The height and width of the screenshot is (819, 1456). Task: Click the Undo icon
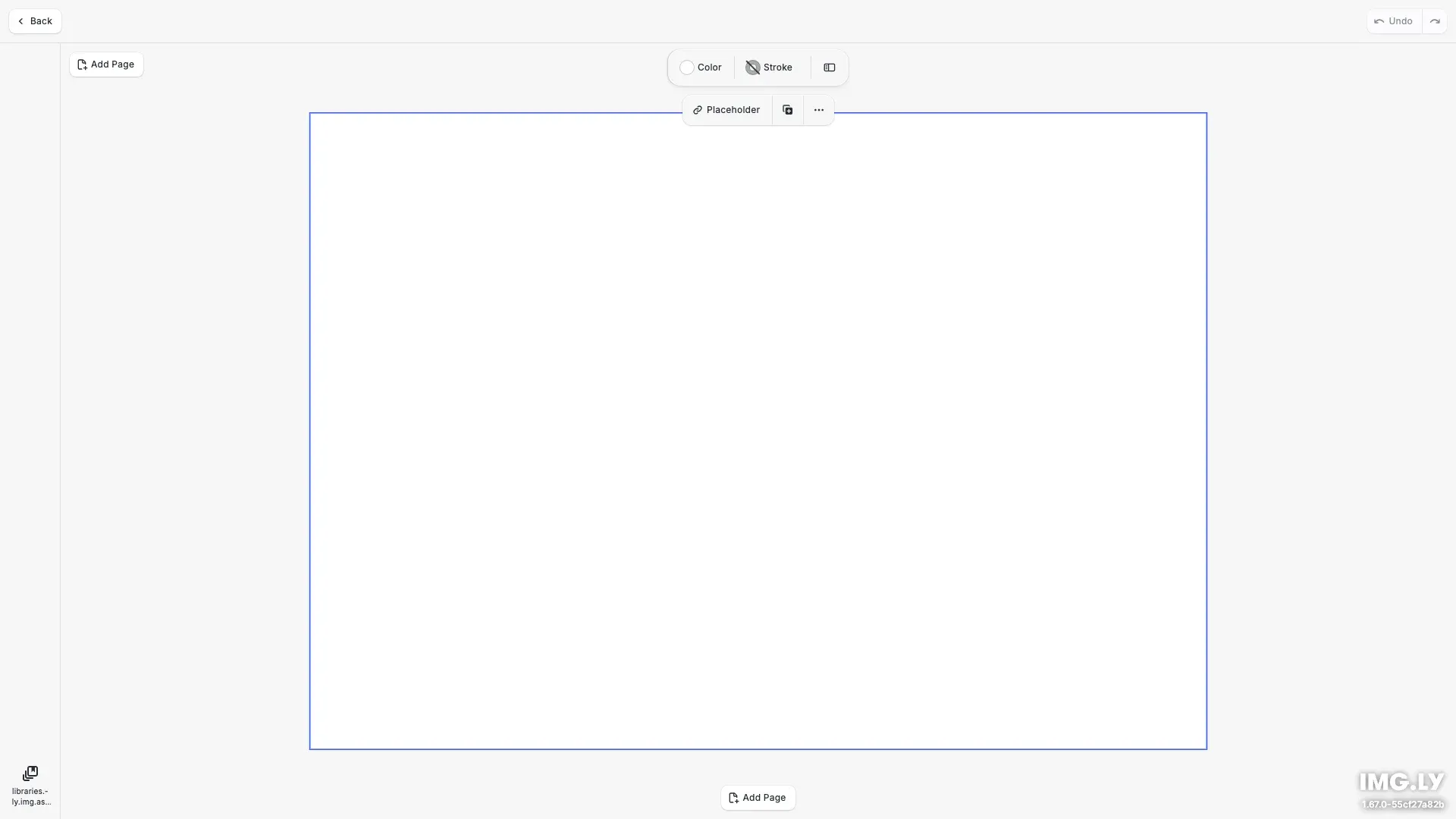(x=1379, y=20)
